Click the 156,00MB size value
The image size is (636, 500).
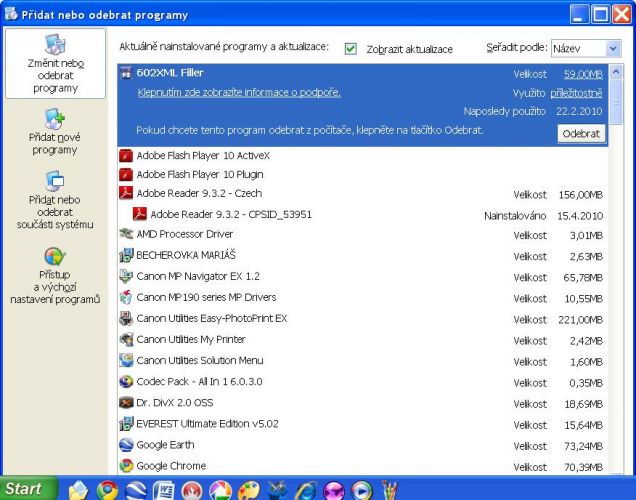point(580,195)
